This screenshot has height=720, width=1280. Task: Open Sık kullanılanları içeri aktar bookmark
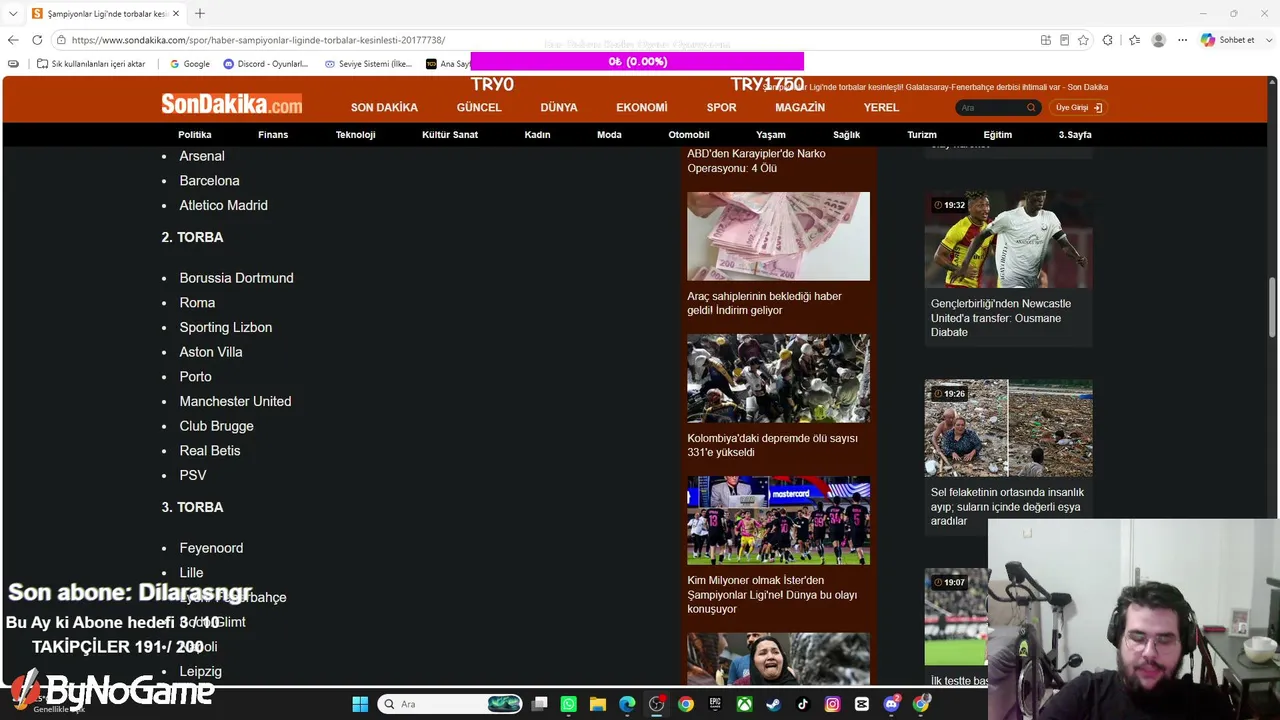91,64
